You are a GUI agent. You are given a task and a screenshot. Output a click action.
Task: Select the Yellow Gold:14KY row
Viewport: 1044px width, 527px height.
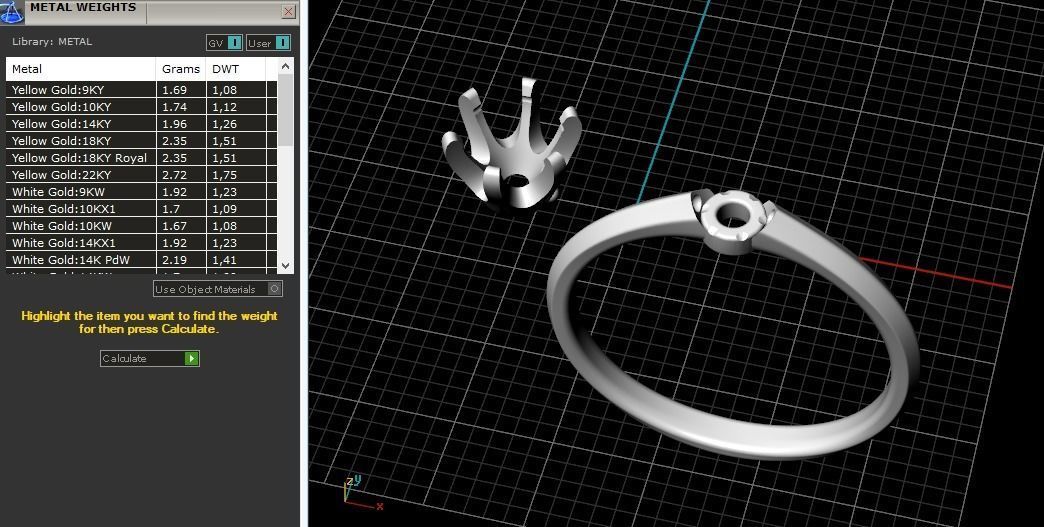[x=141, y=124]
